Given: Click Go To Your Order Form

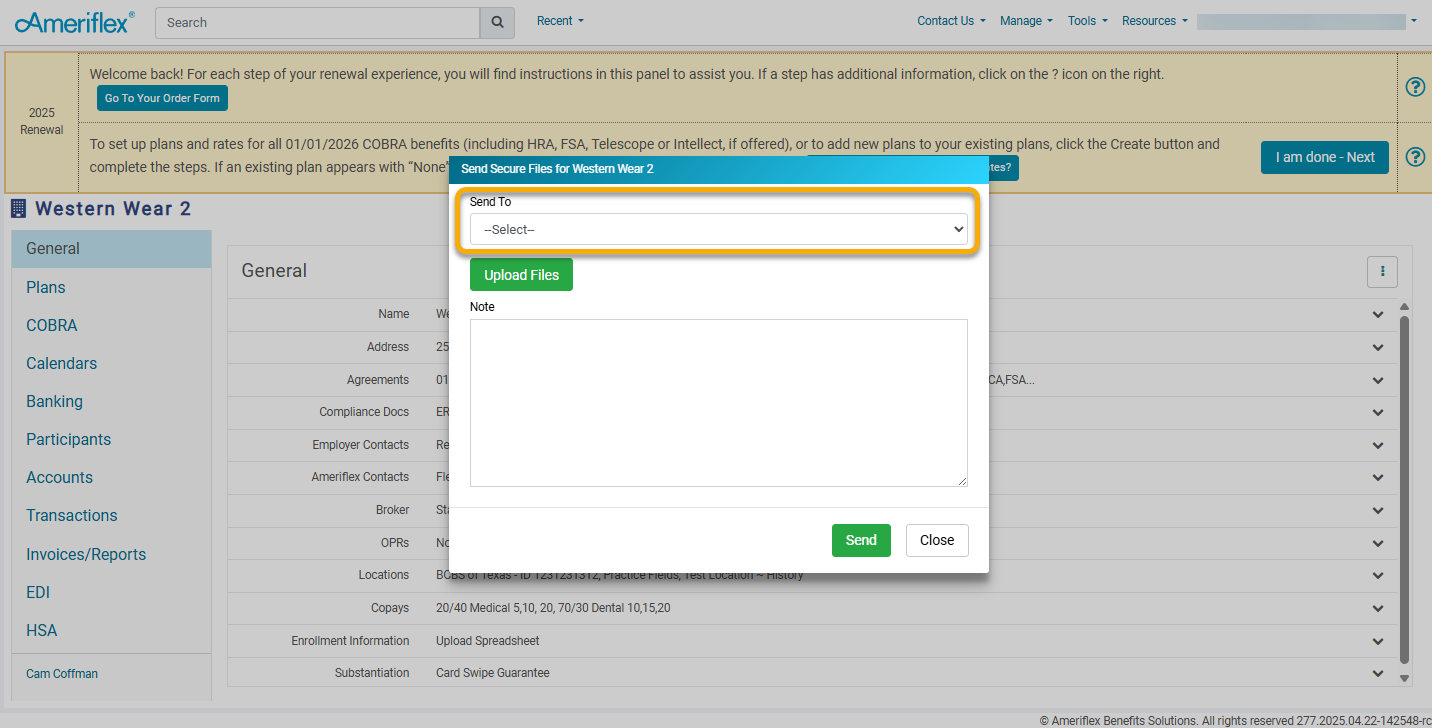Looking at the screenshot, I should tap(162, 98).
